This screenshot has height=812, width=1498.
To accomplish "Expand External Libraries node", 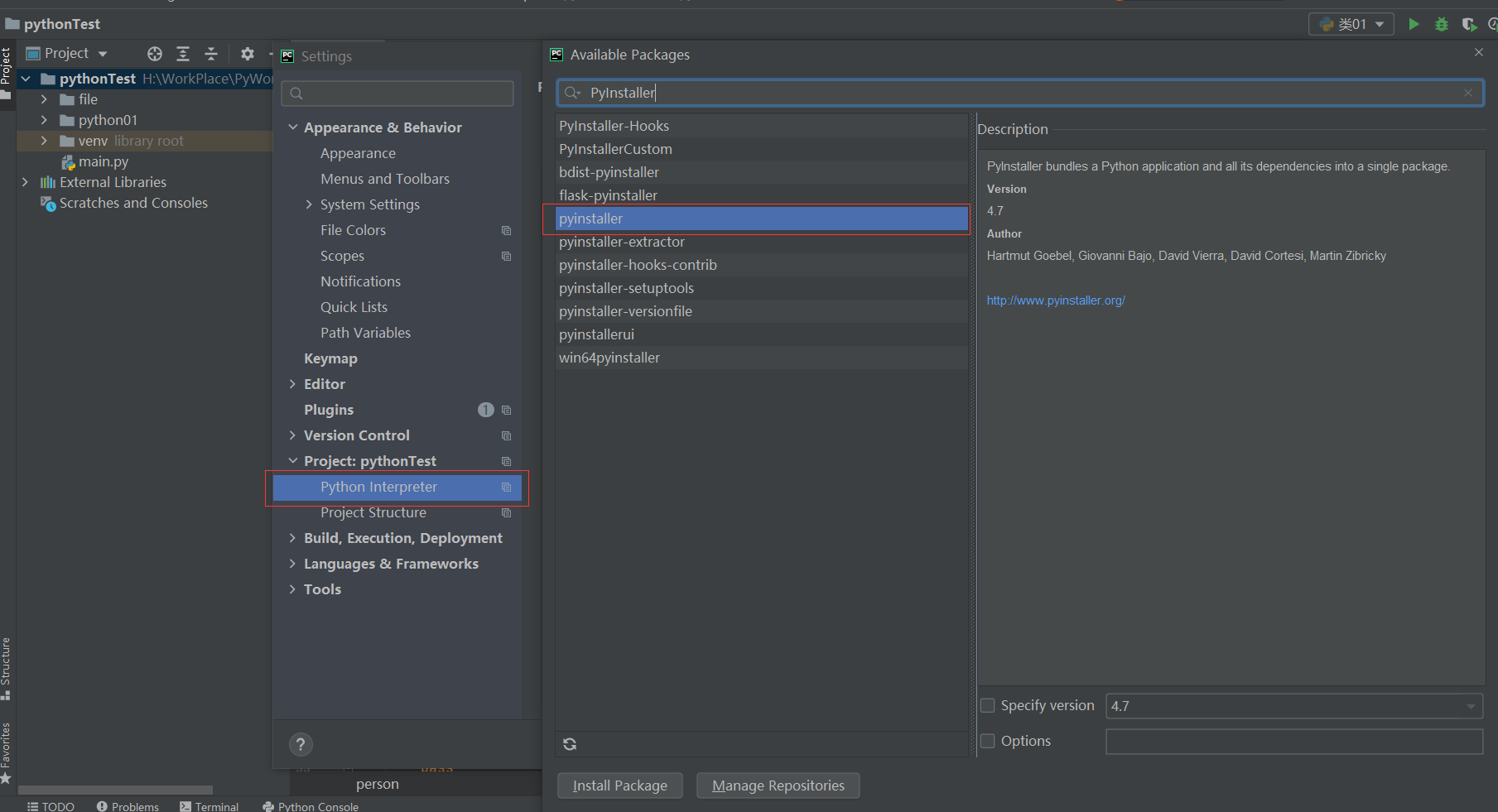I will [x=25, y=182].
